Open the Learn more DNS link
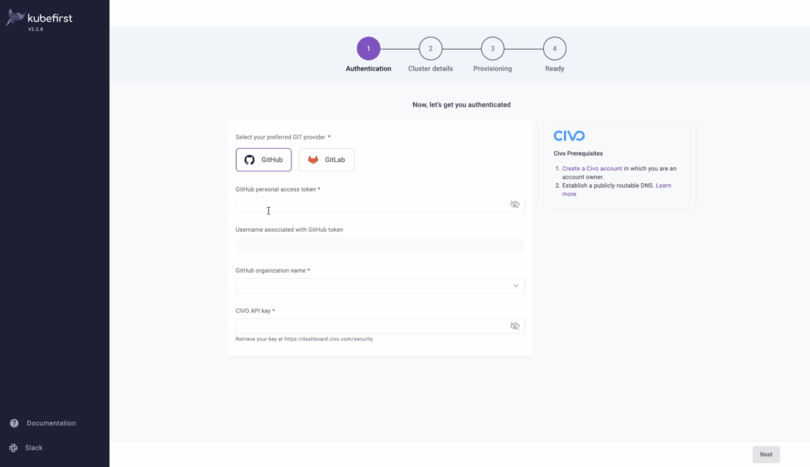This screenshot has height=467, width=810. [x=617, y=190]
